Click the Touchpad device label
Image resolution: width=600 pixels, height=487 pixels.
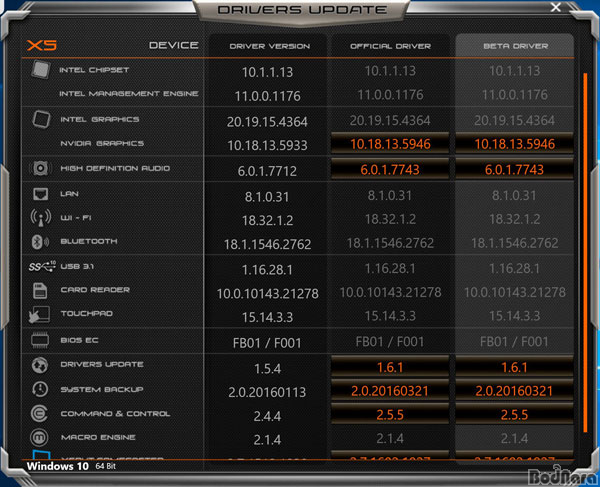[x=86, y=313]
